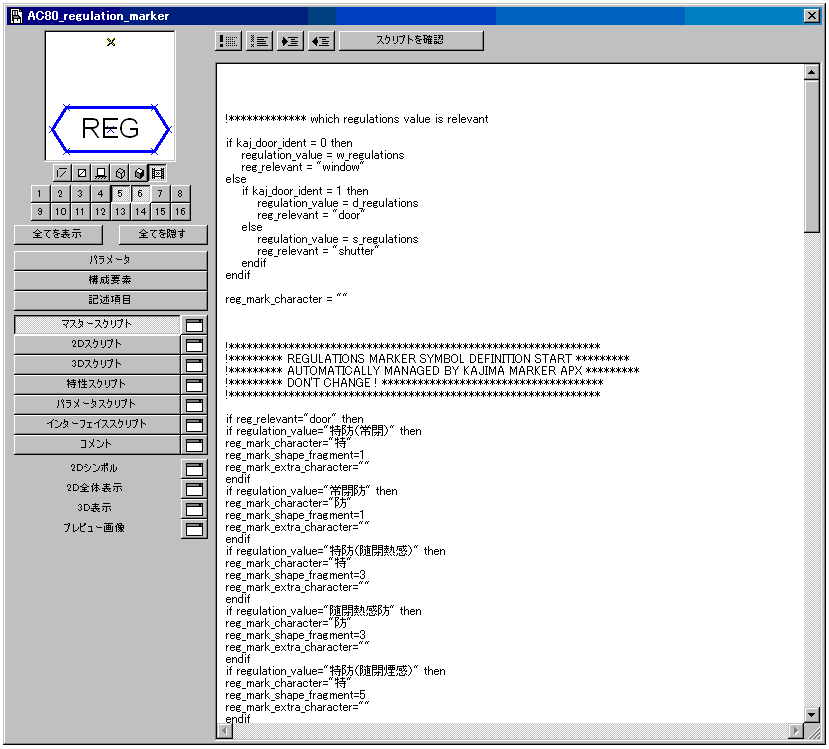Switch to the パラメータスクリプト tab

coord(96,405)
